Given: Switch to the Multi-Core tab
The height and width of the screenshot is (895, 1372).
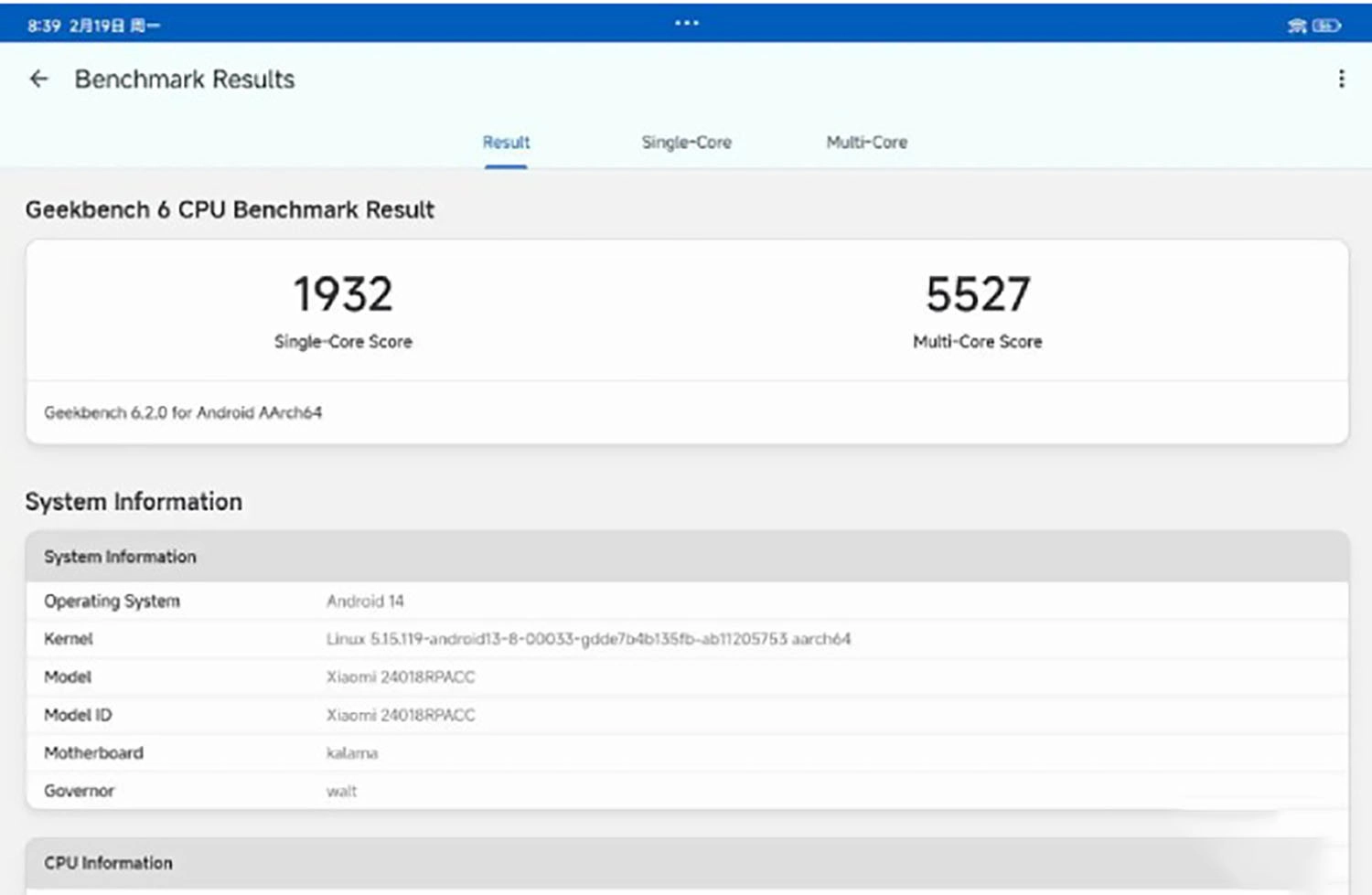Looking at the screenshot, I should [x=867, y=143].
